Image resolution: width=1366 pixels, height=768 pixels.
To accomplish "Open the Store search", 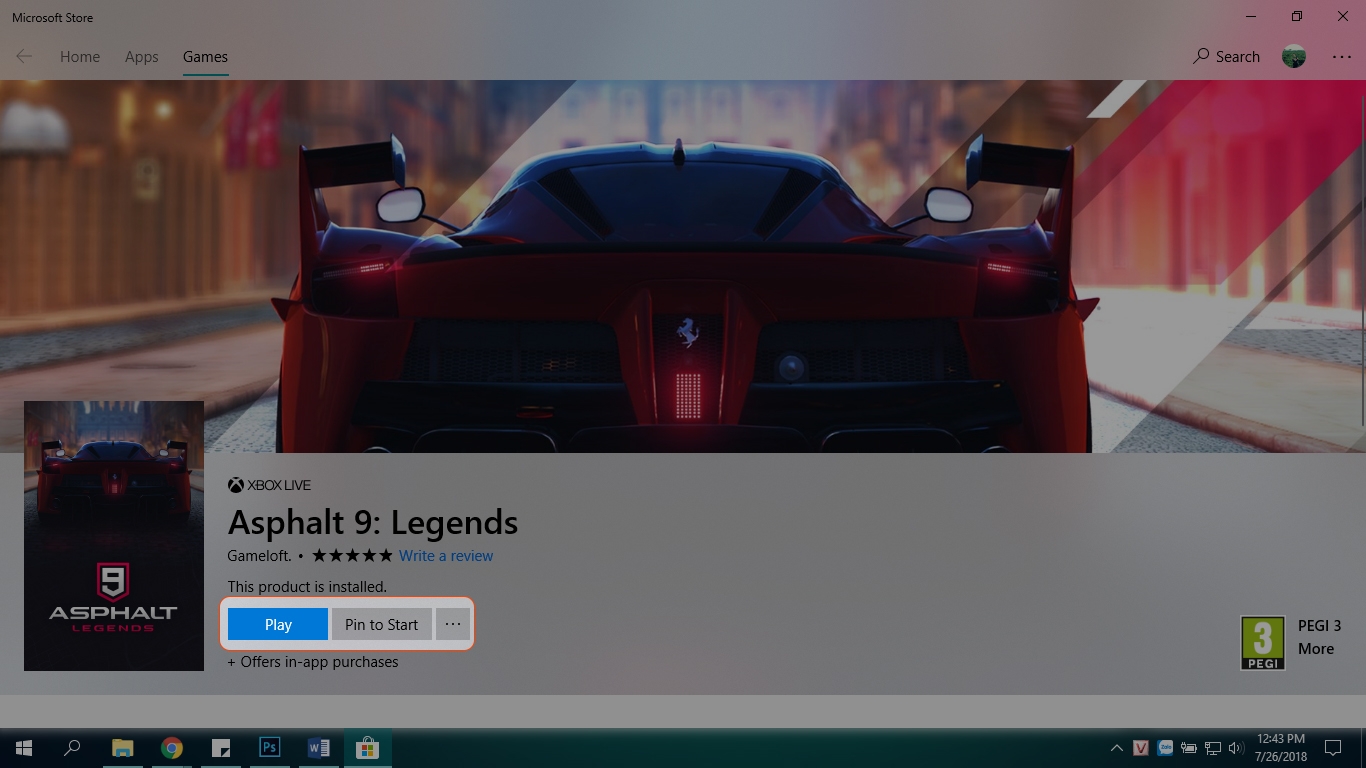I will click(1226, 57).
